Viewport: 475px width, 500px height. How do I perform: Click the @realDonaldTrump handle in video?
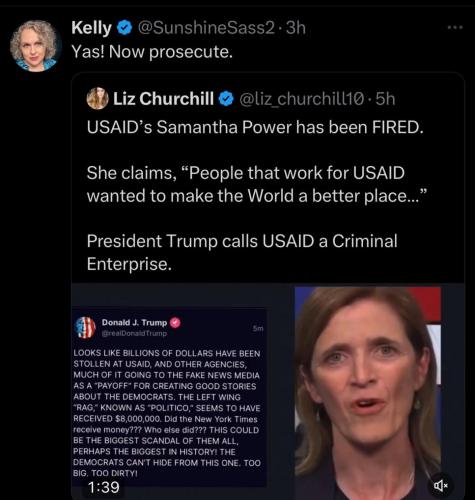click(134, 333)
